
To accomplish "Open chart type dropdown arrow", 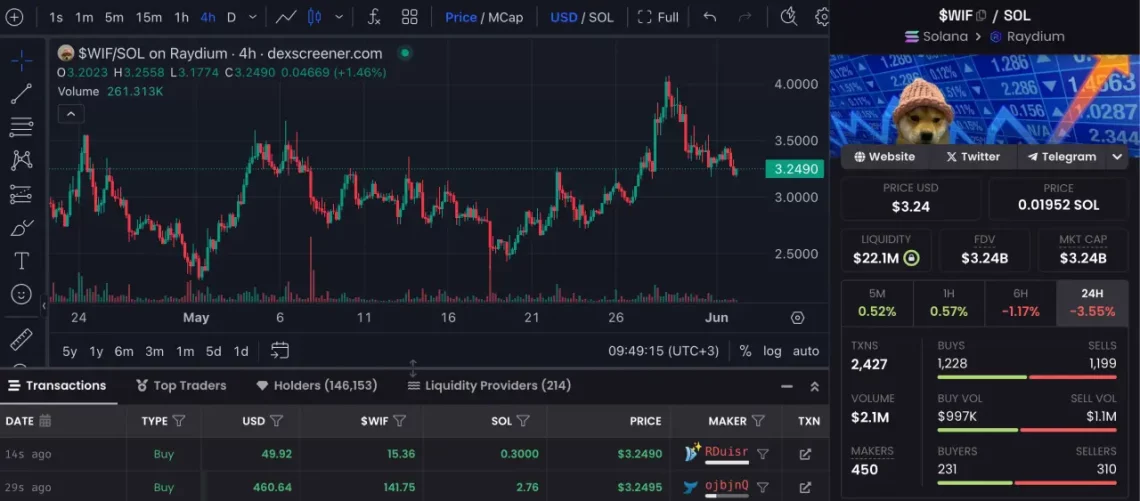I will pyautogui.click(x=339, y=17).
